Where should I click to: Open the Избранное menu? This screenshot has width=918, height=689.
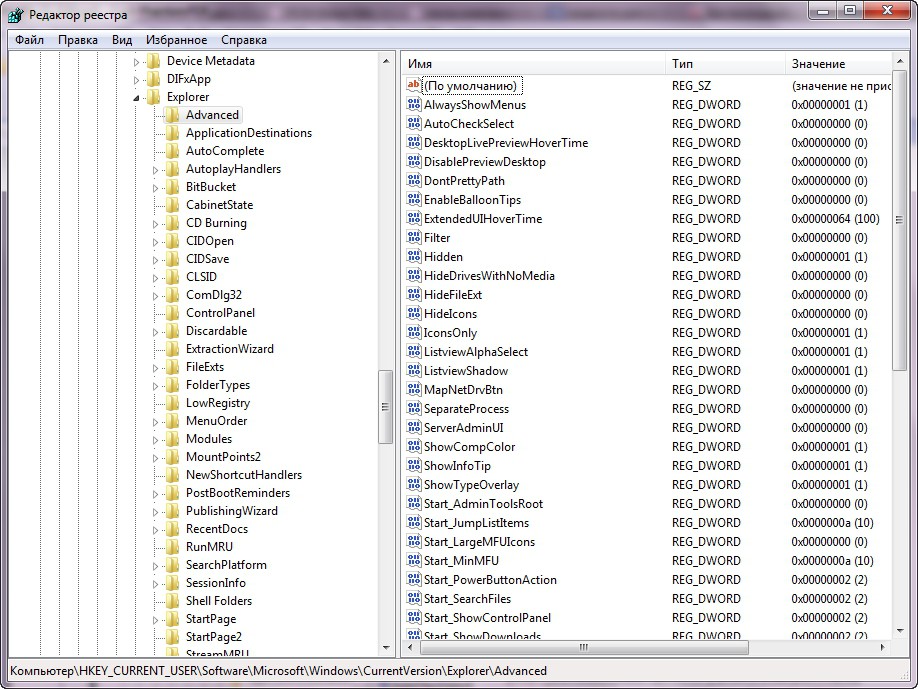tap(176, 40)
